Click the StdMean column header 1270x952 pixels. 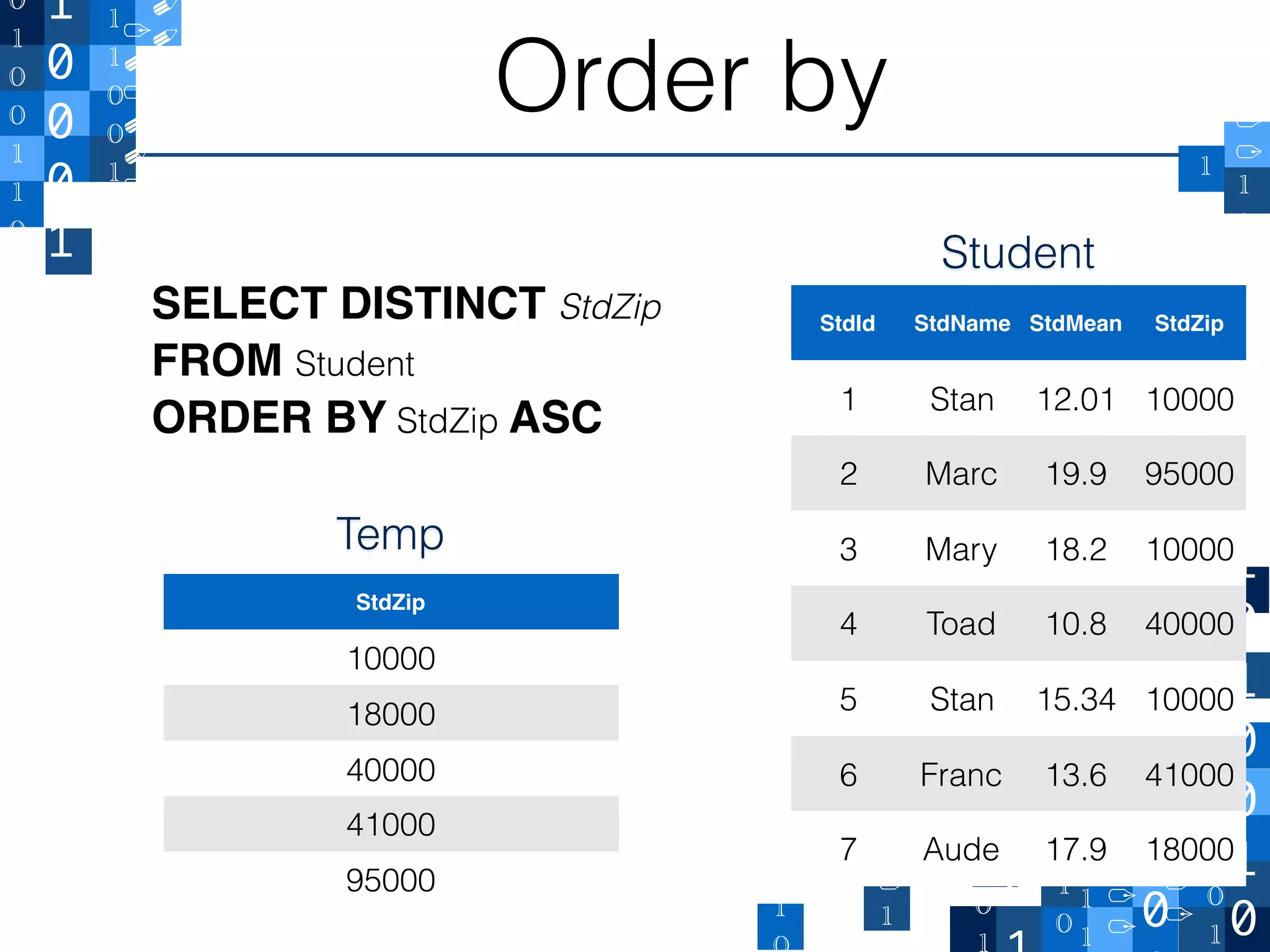click(x=1075, y=323)
